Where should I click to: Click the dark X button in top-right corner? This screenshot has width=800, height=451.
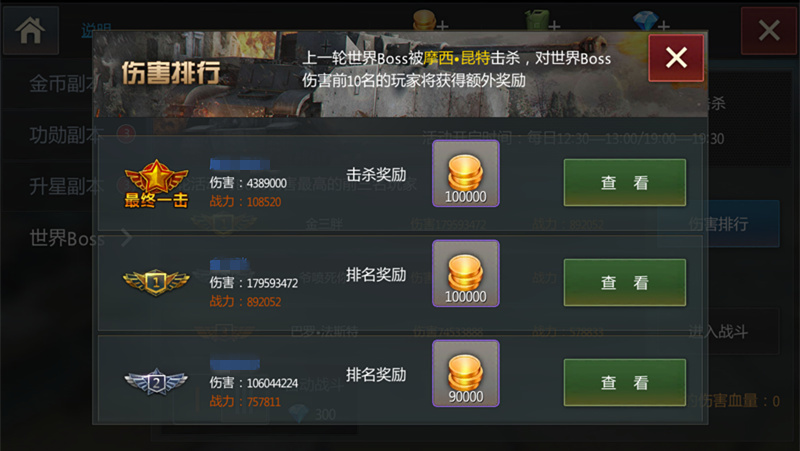(768, 31)
